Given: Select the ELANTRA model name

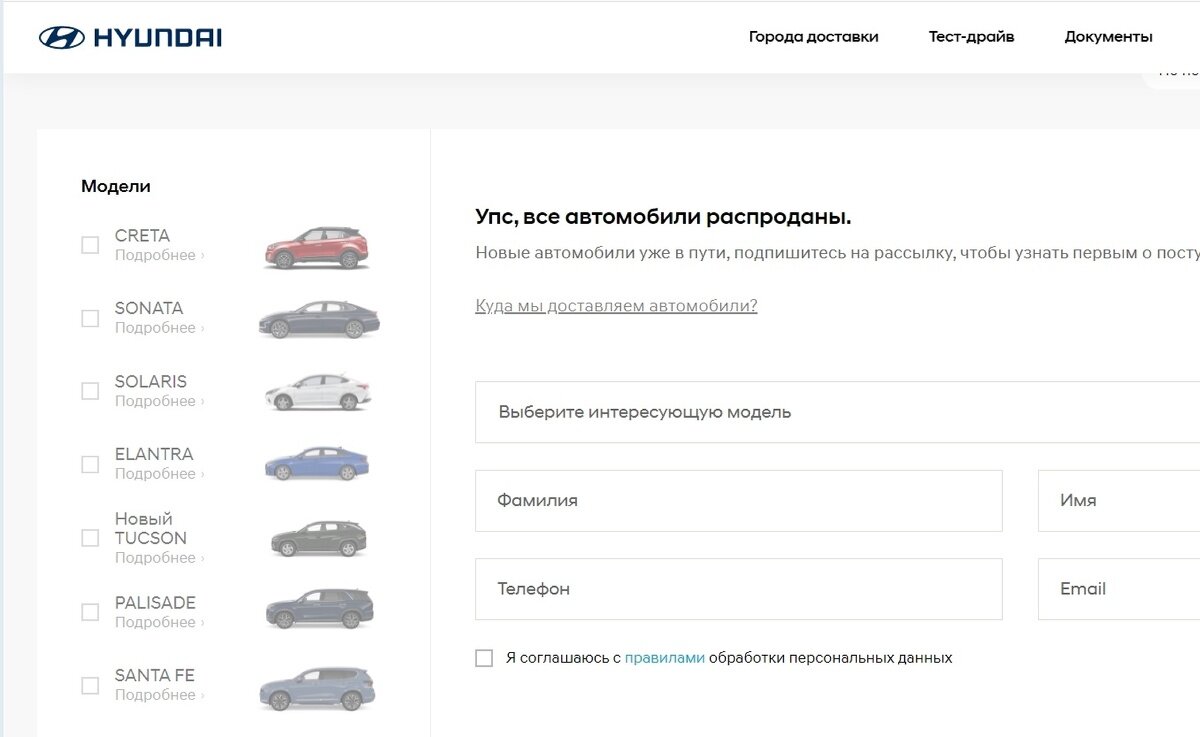Looking at the screenshot, I should click(154, 454).
